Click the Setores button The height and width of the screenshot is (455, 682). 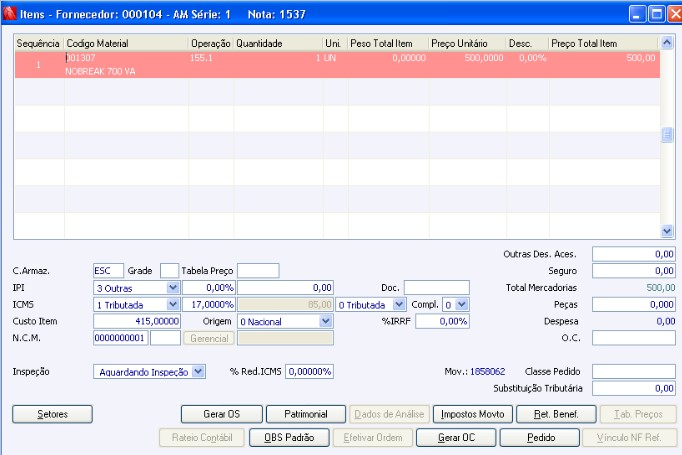[53, 414]
